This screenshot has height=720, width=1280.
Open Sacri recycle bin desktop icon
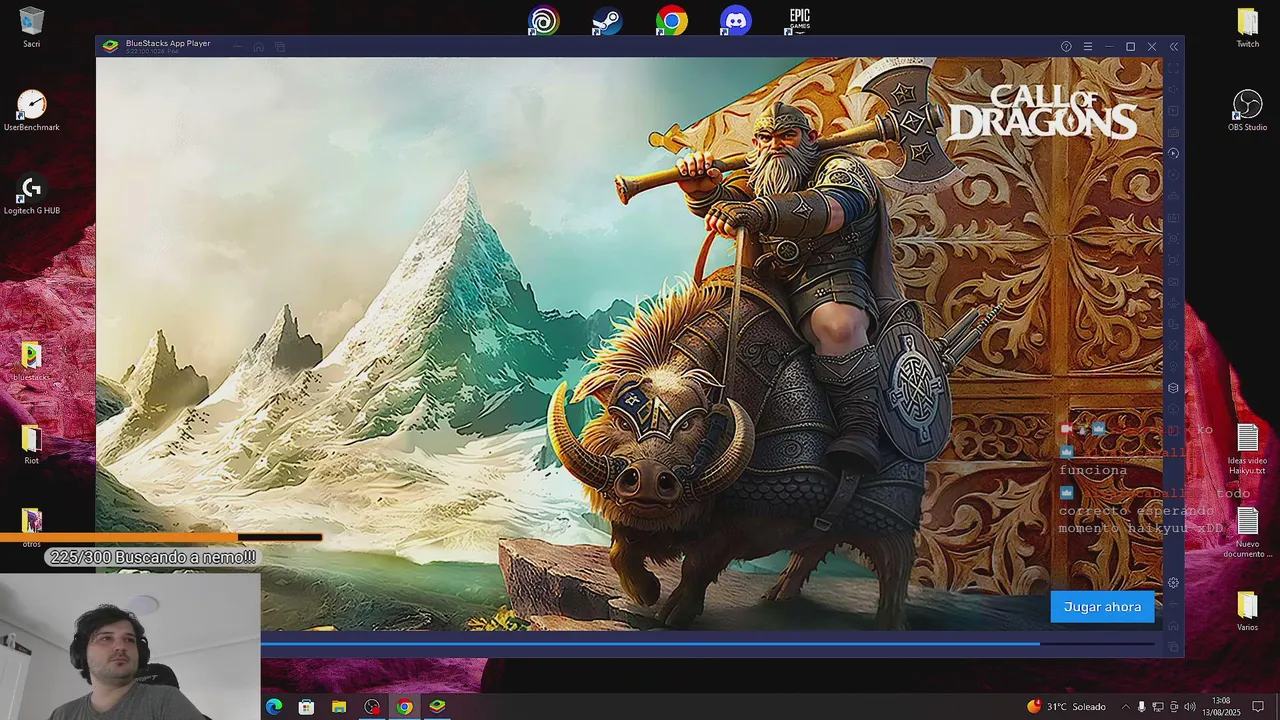click(x=32, y=28)
